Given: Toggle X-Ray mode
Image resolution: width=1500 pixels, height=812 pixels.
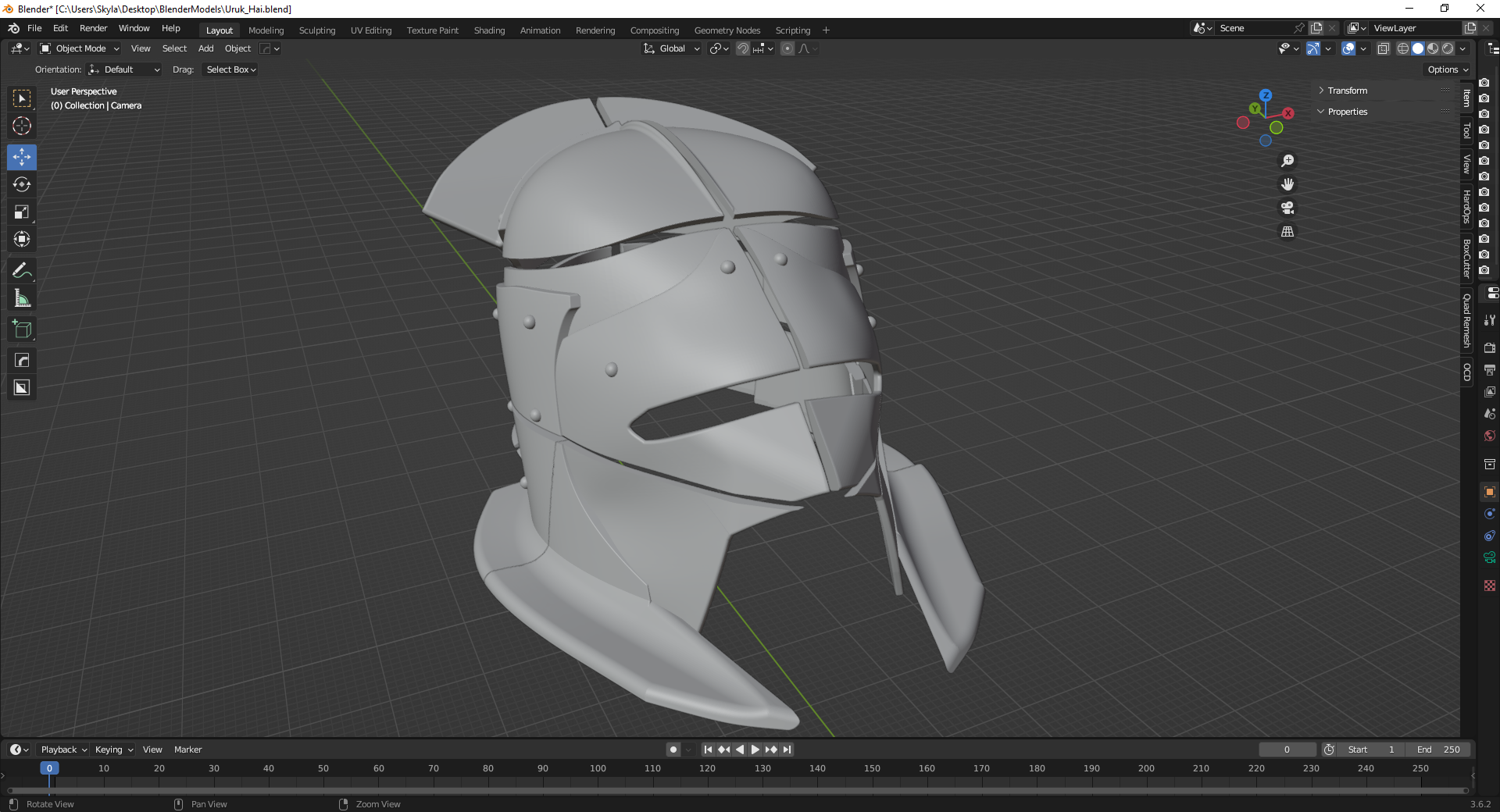Looking at the screenshot, I should (1383, 48).
